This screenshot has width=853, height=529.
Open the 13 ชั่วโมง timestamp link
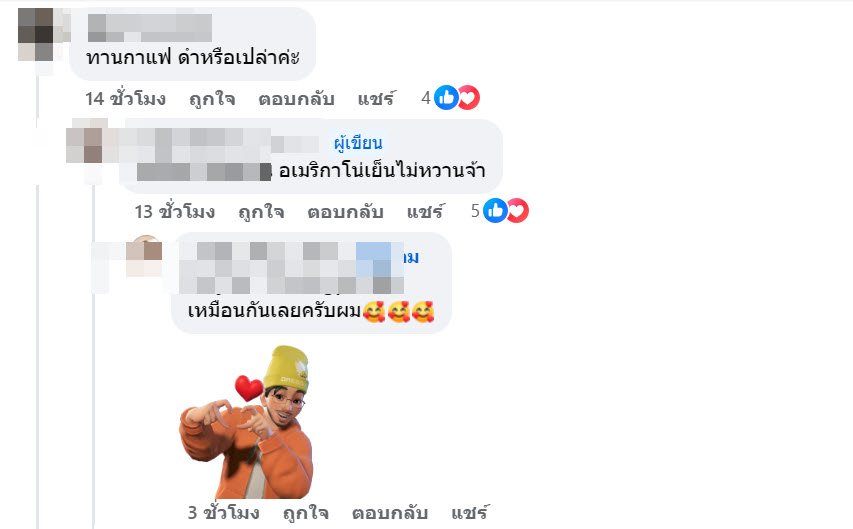(175, 212)
